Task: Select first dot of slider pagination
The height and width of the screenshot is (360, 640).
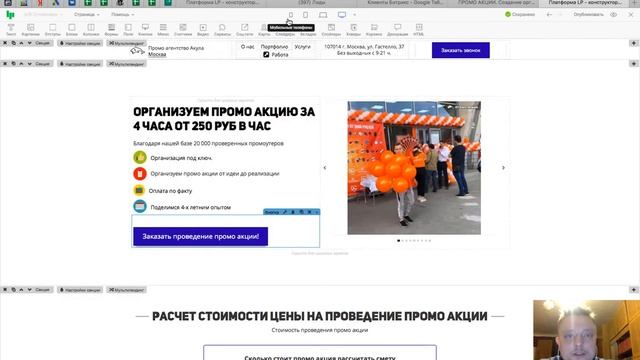Action: click(x=398, y=241)
